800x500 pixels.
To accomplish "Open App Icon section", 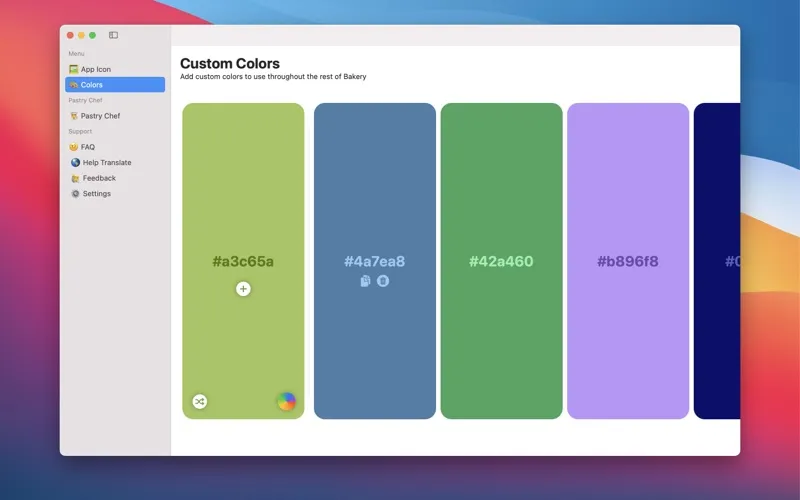I will (115, 69).
